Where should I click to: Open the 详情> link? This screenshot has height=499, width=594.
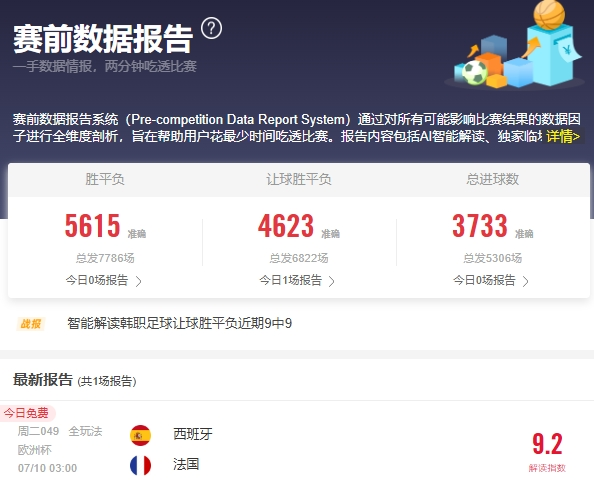[x=563, y=136]
